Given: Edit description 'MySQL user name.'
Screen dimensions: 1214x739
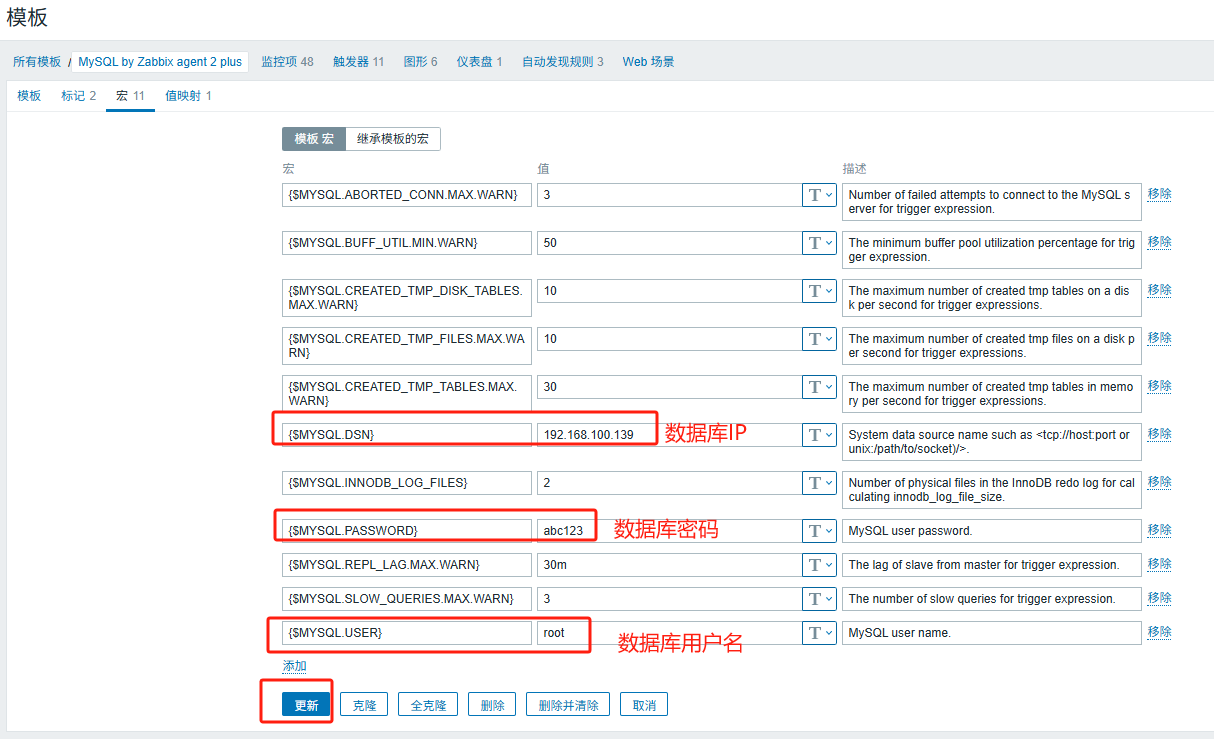Looking at the screenshot, I should pos(992,633).
